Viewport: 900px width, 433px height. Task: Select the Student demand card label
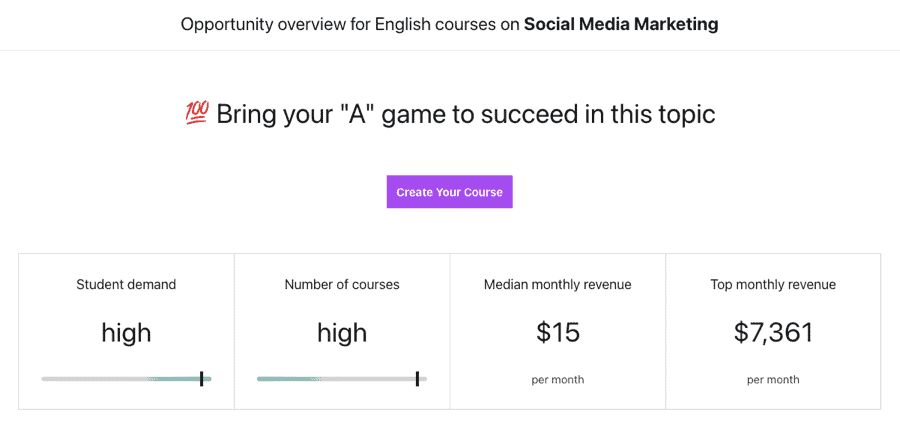126,285
